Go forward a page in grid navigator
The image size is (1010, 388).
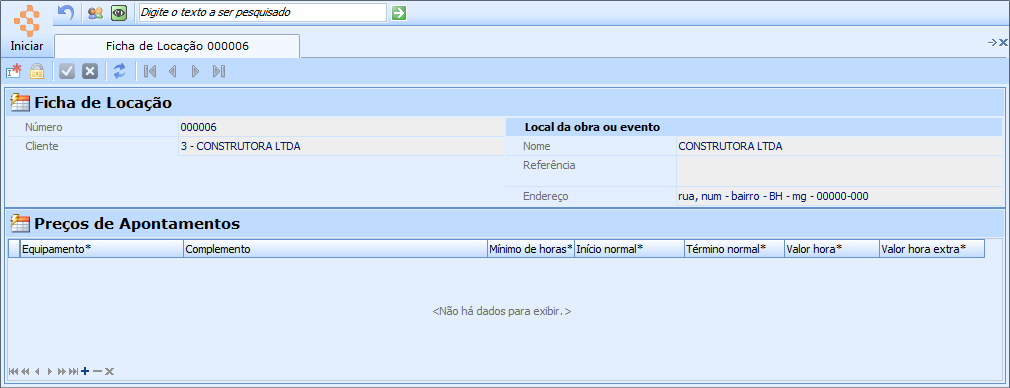62,371
